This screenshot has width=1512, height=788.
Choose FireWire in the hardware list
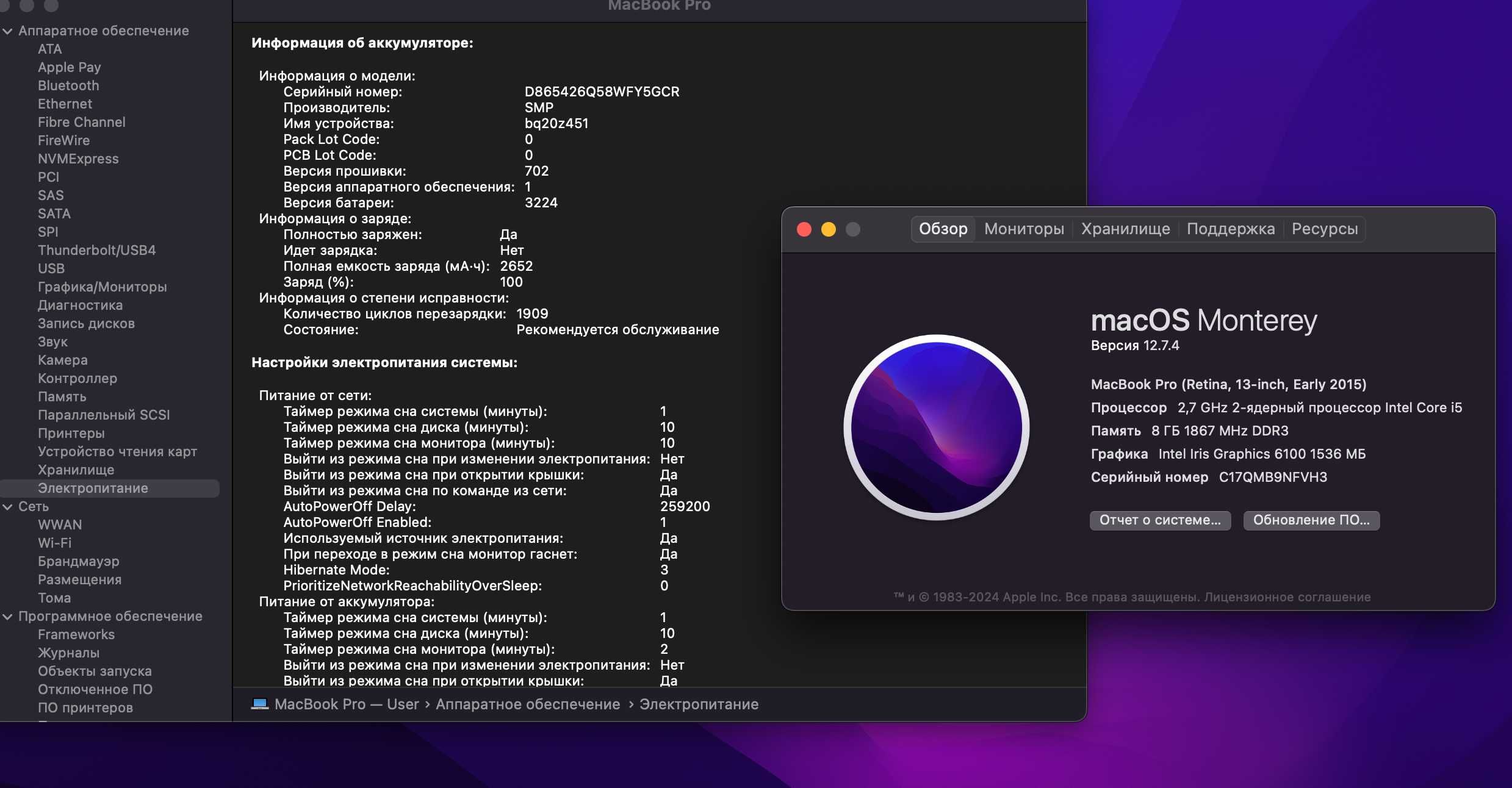tap(63, 141)
